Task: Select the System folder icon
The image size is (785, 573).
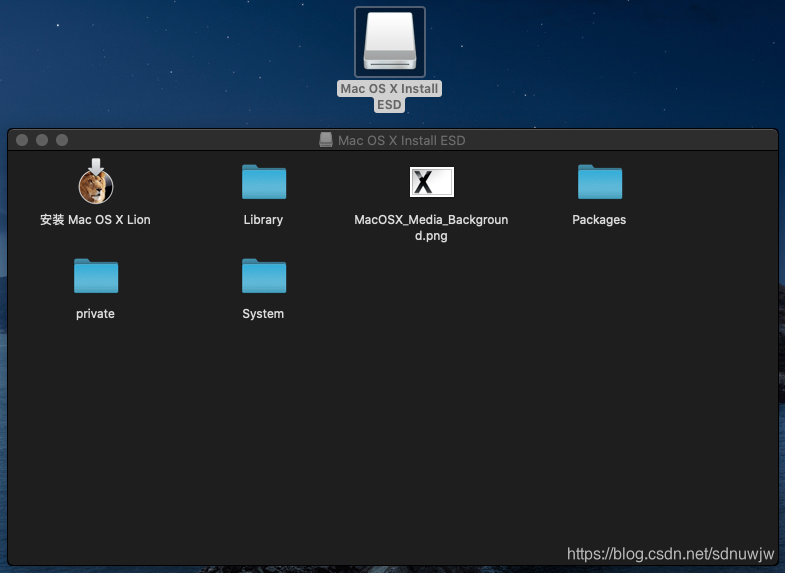Action: click(264, 276)
